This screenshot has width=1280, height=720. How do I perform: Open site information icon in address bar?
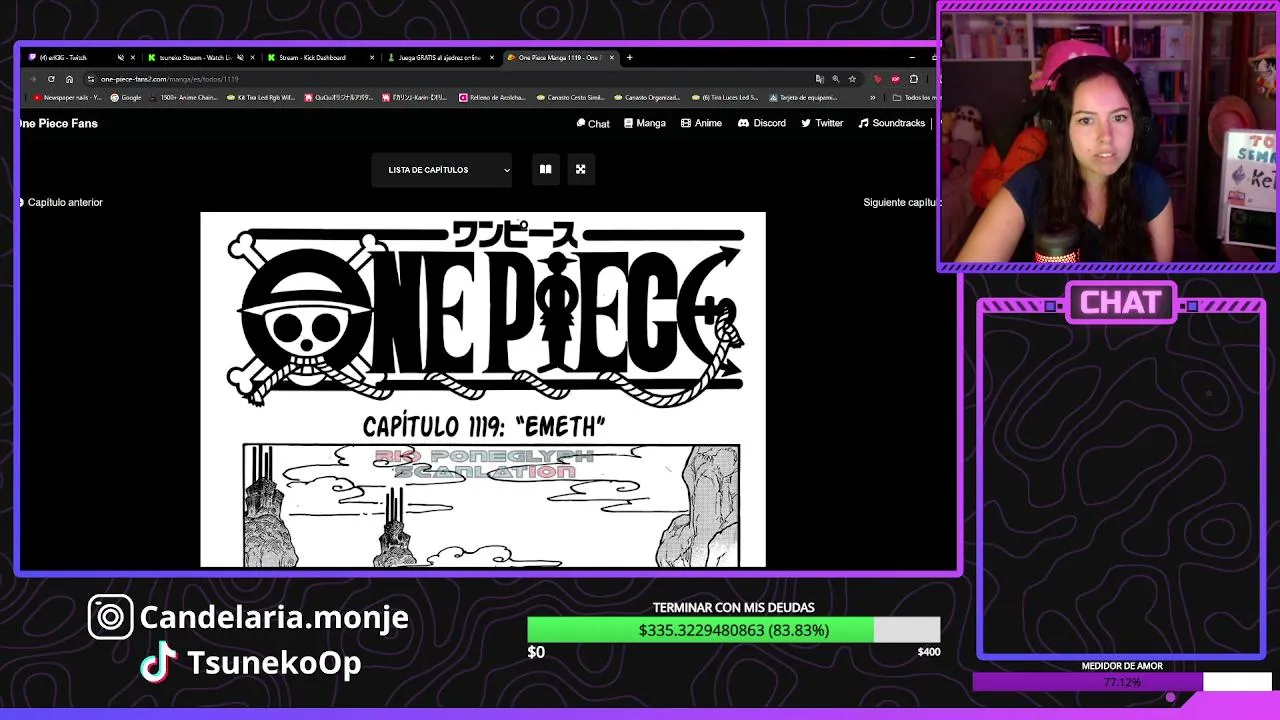[91, 79]
